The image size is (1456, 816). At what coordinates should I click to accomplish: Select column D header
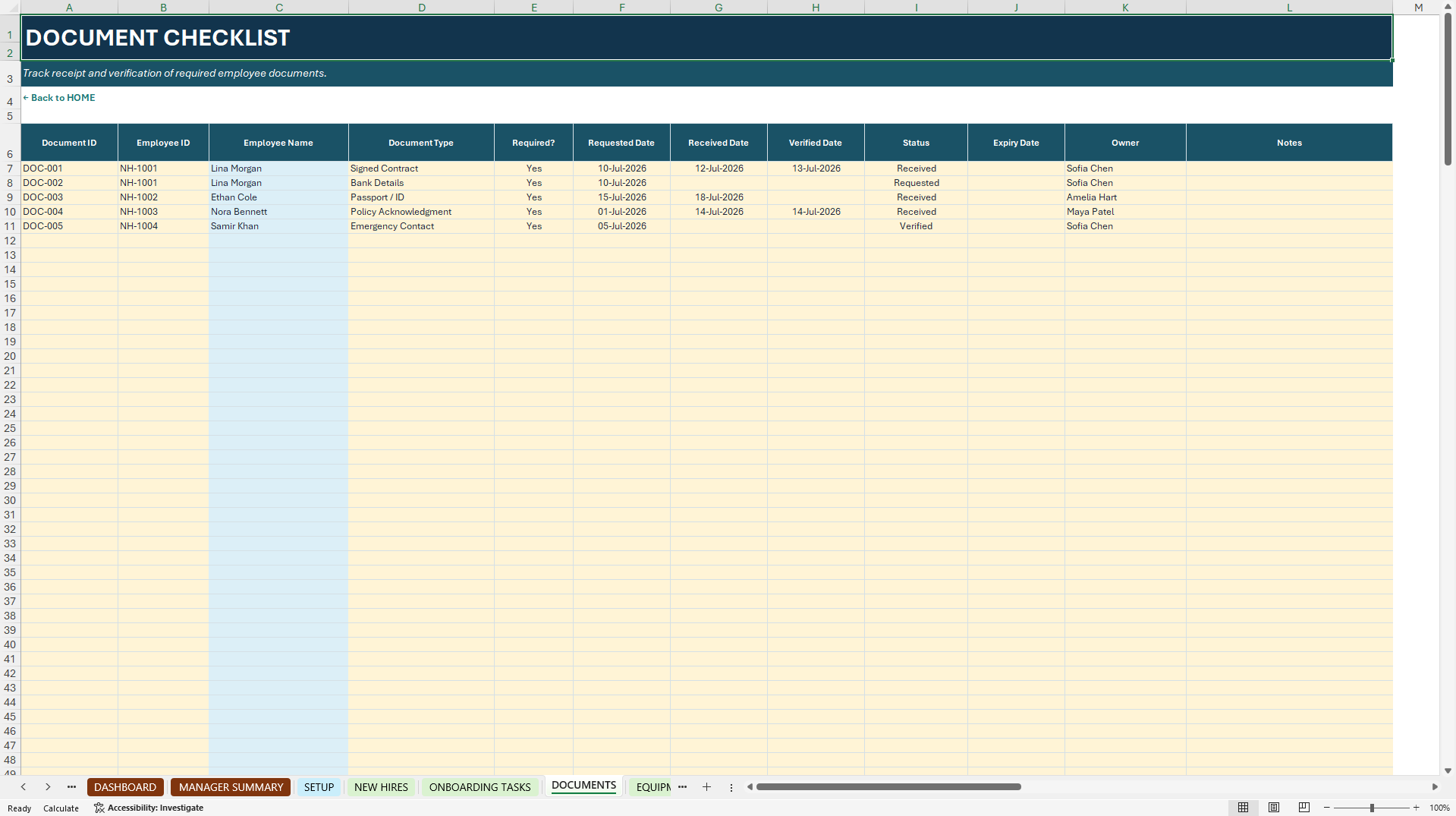coord(421,8)
